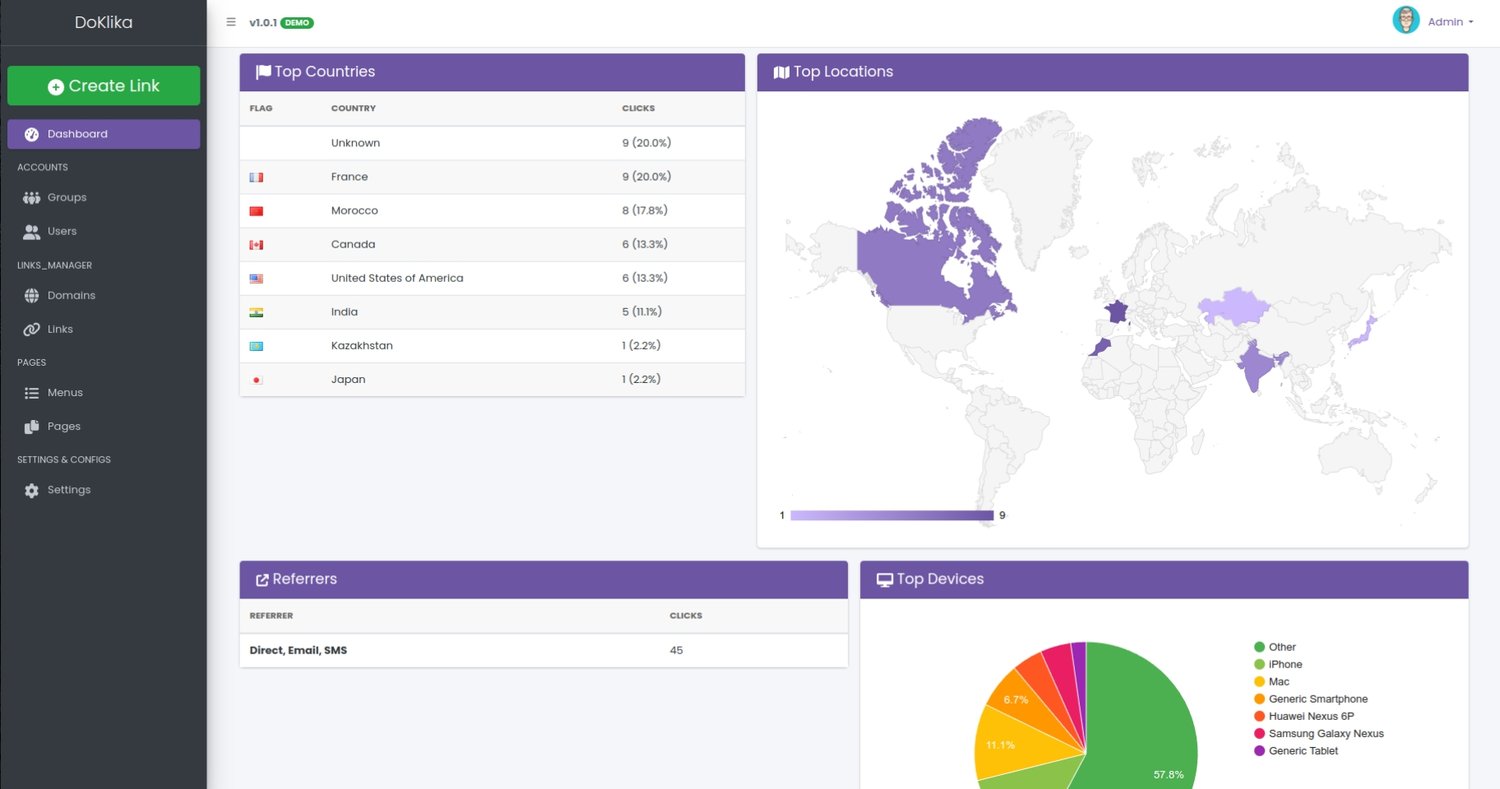Viewport: 1500px width, 789px height.
Task: Click the COUNTRY column header
Action: pyautogui.click(x=353, y=108)
